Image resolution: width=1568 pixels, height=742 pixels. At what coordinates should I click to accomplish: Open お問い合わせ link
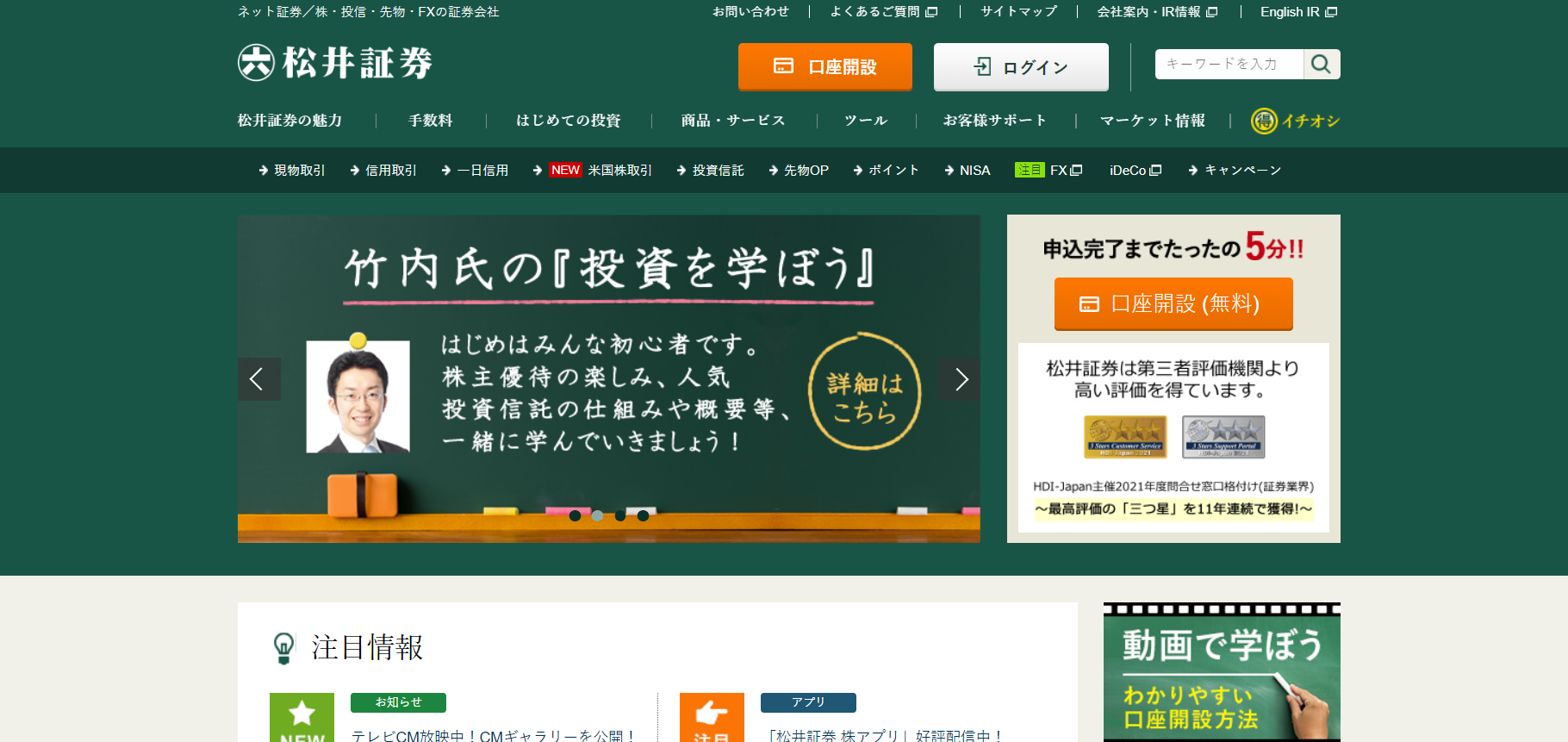pos(750,12)
